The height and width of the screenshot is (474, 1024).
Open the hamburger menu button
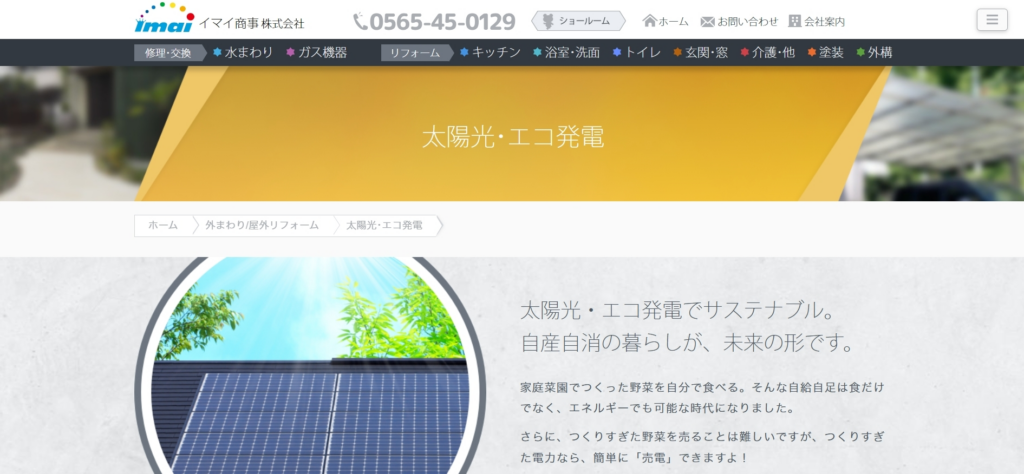tap(991, 20)
